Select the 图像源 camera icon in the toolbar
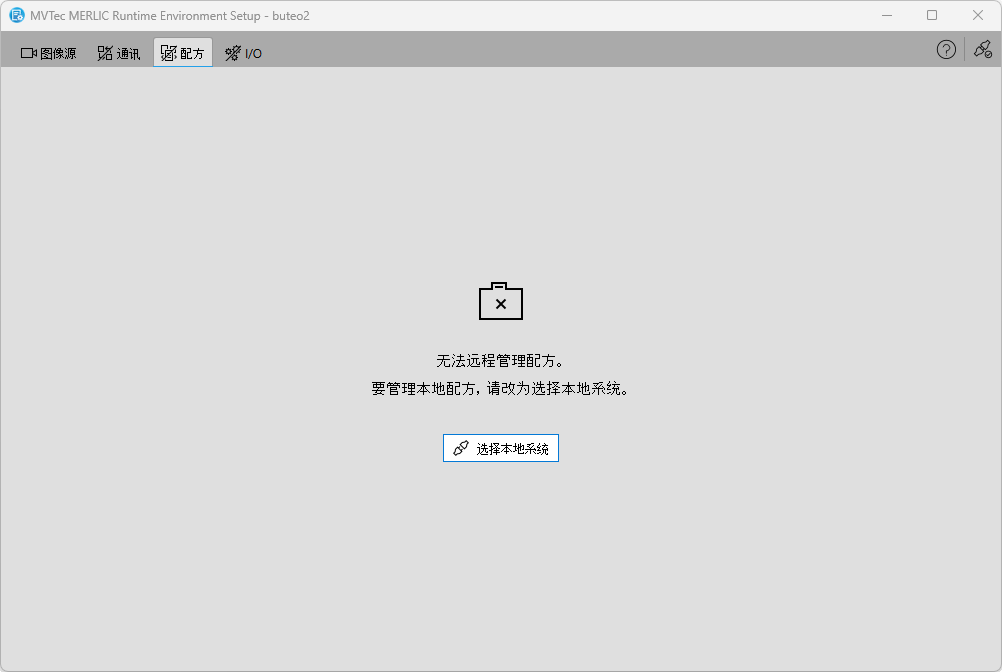Viewport: 1002px width, 672px height. pyautogui.click(x=29, y=52)
